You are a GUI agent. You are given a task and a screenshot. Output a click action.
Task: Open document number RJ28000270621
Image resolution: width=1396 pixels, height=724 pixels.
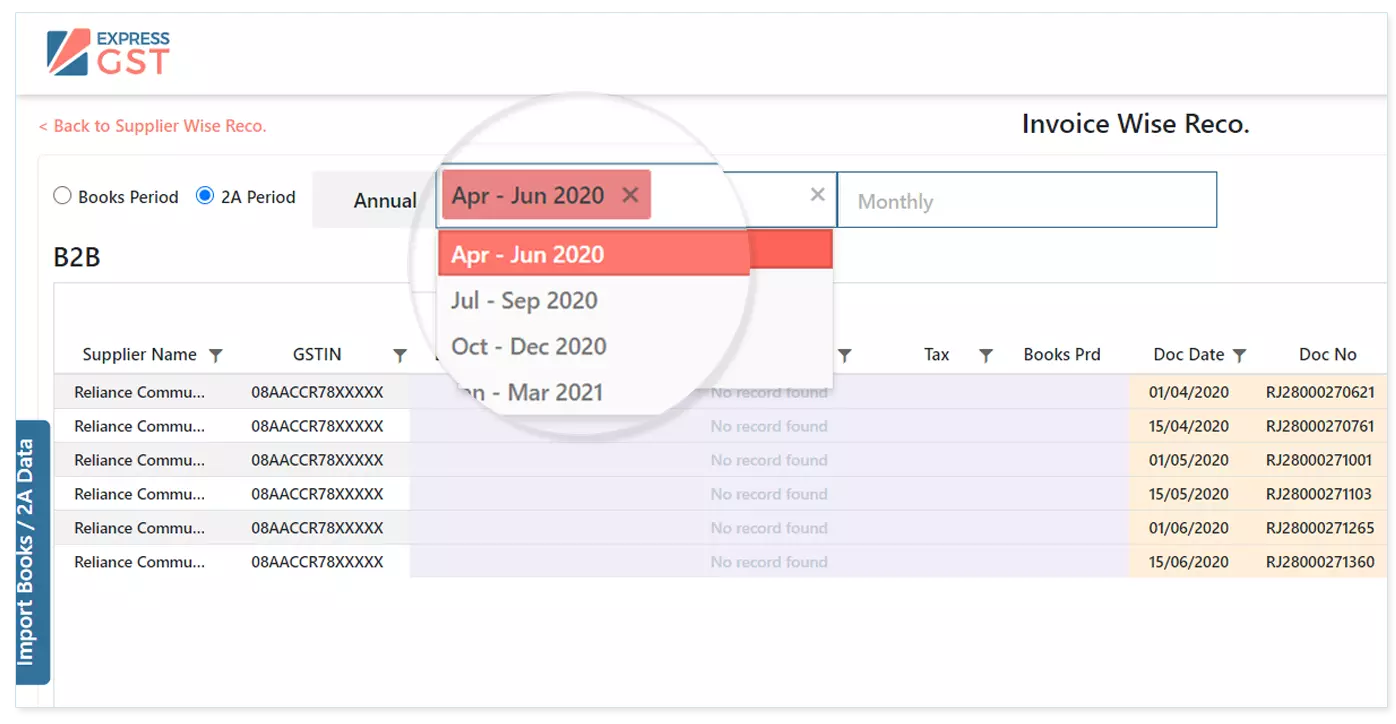[1319, 392]
